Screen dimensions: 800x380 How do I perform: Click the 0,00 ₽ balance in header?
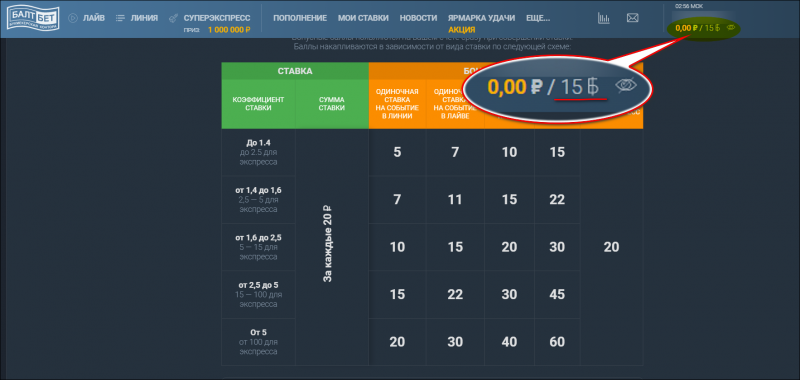[x=686, y=28]
